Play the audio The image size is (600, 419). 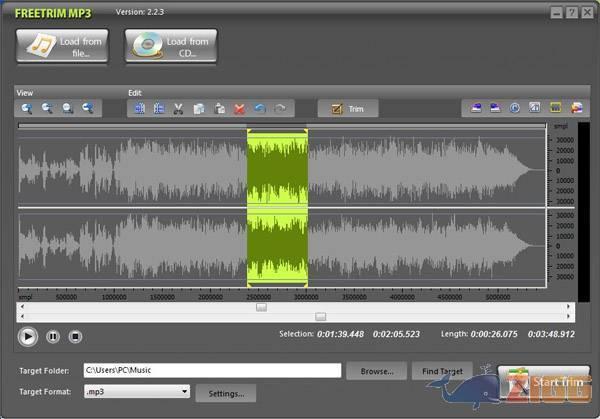[28, 337]
